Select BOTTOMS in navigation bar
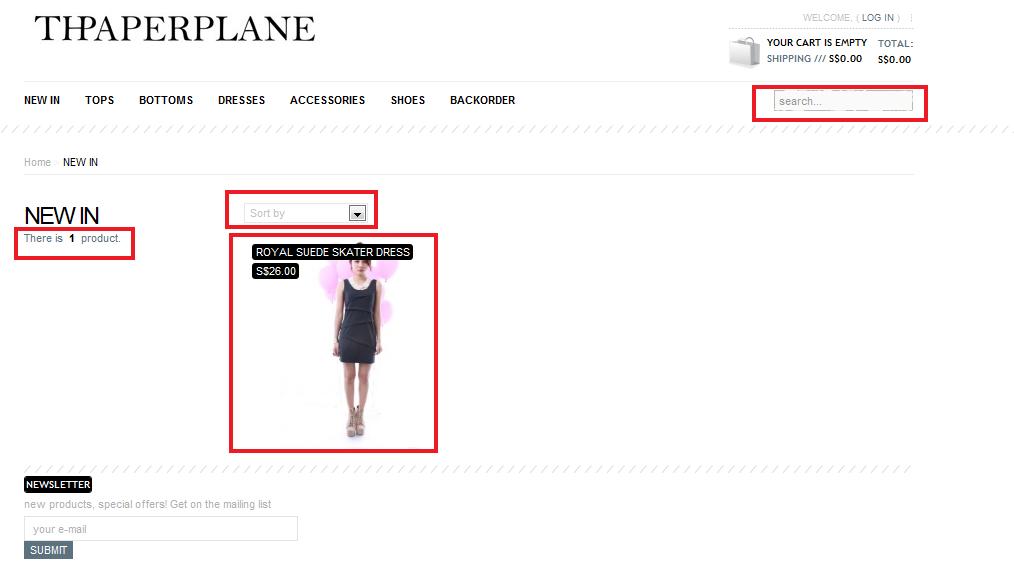The width and height of the screenshot is (1014, 585). [x=166, y=100]
